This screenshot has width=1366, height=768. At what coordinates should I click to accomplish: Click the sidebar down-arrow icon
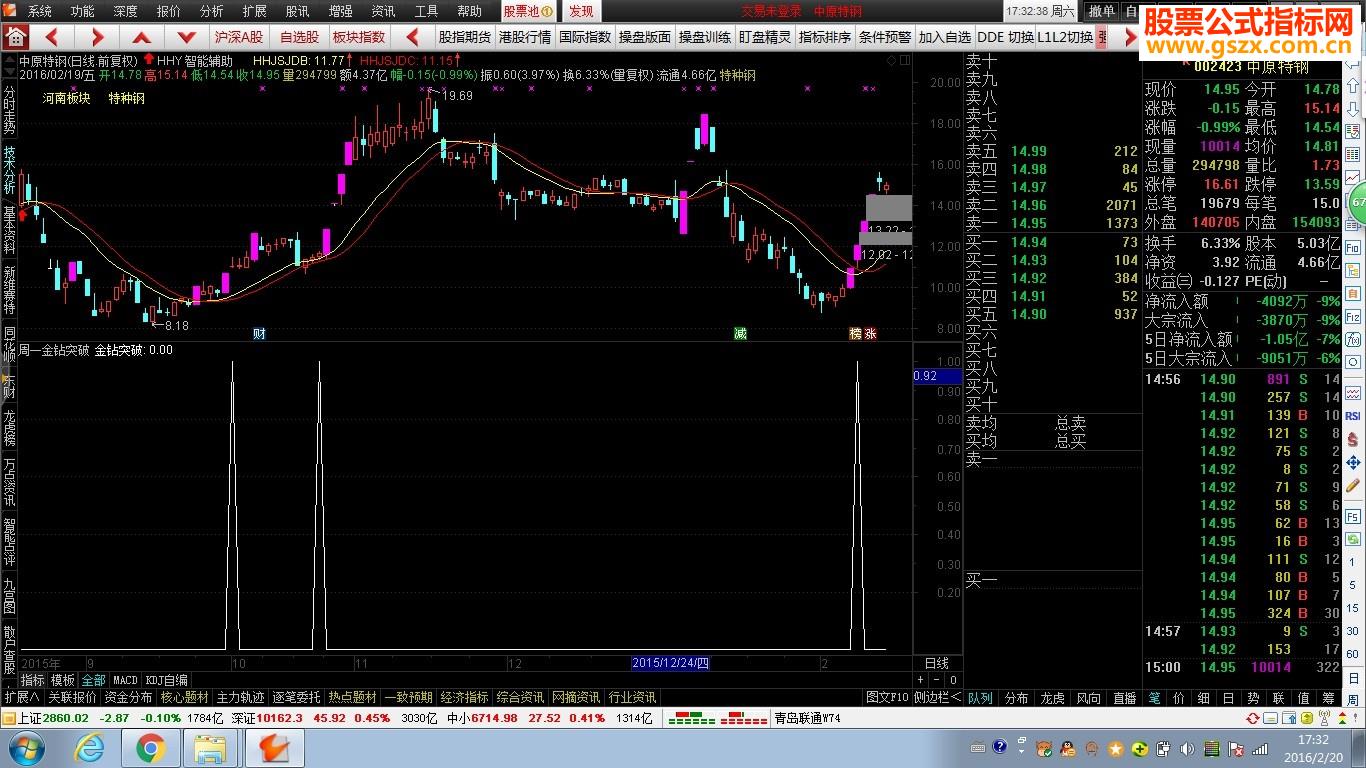[x=1353, y=109]
